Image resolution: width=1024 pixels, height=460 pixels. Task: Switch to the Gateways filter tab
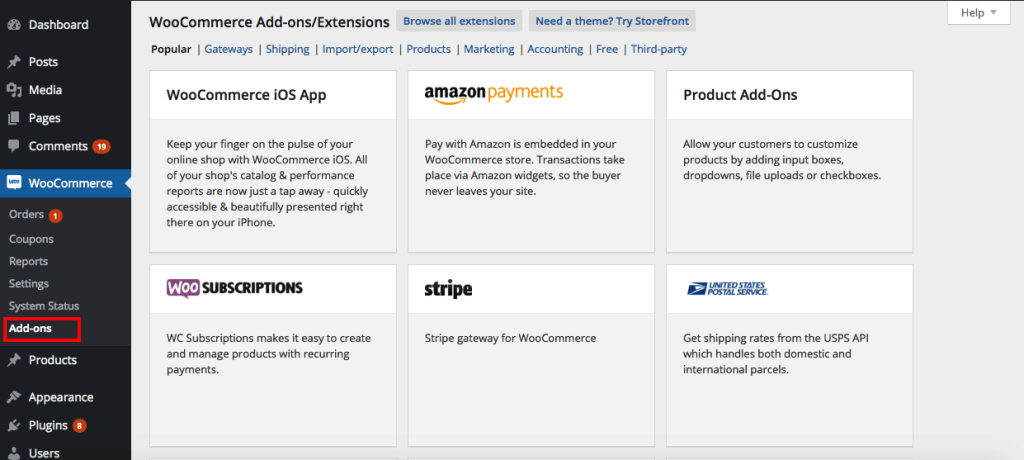tap(229, 49)
